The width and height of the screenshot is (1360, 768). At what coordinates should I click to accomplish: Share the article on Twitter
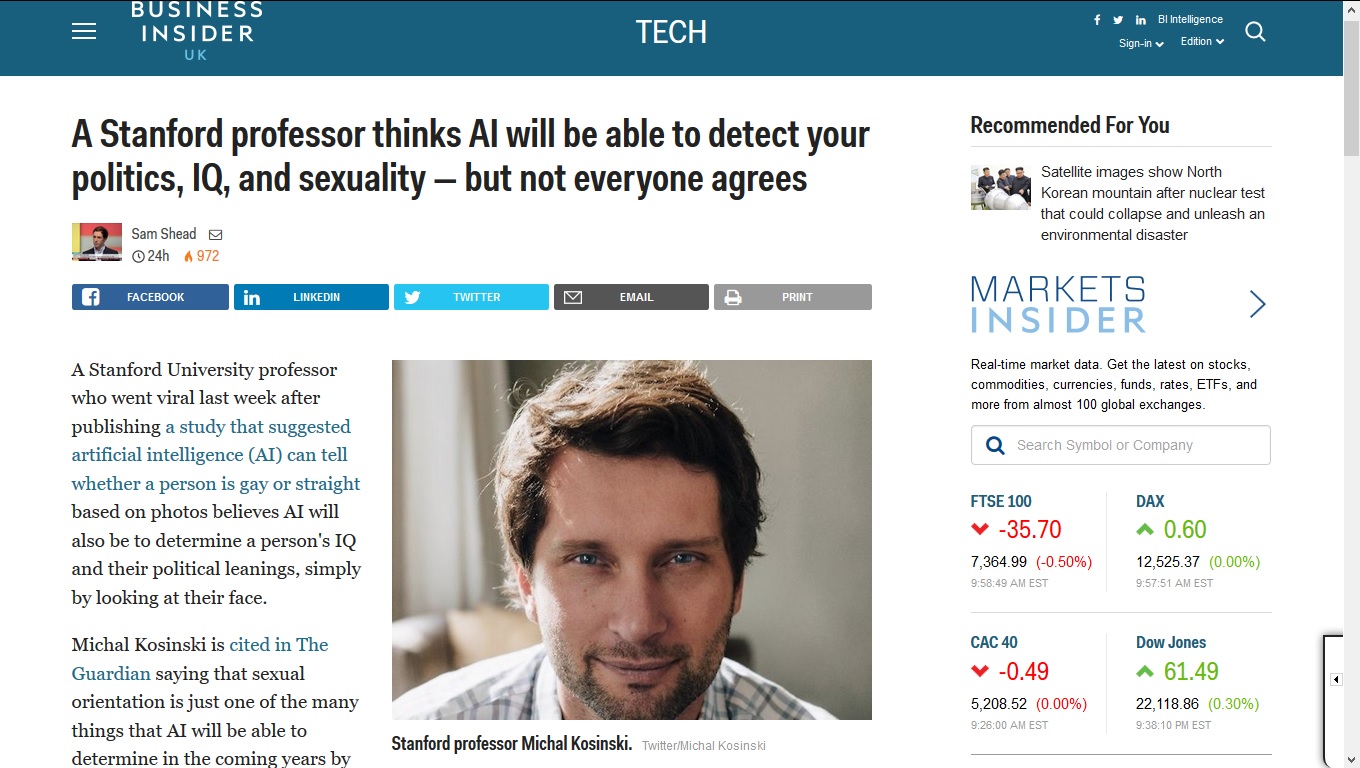pos(471,297)
